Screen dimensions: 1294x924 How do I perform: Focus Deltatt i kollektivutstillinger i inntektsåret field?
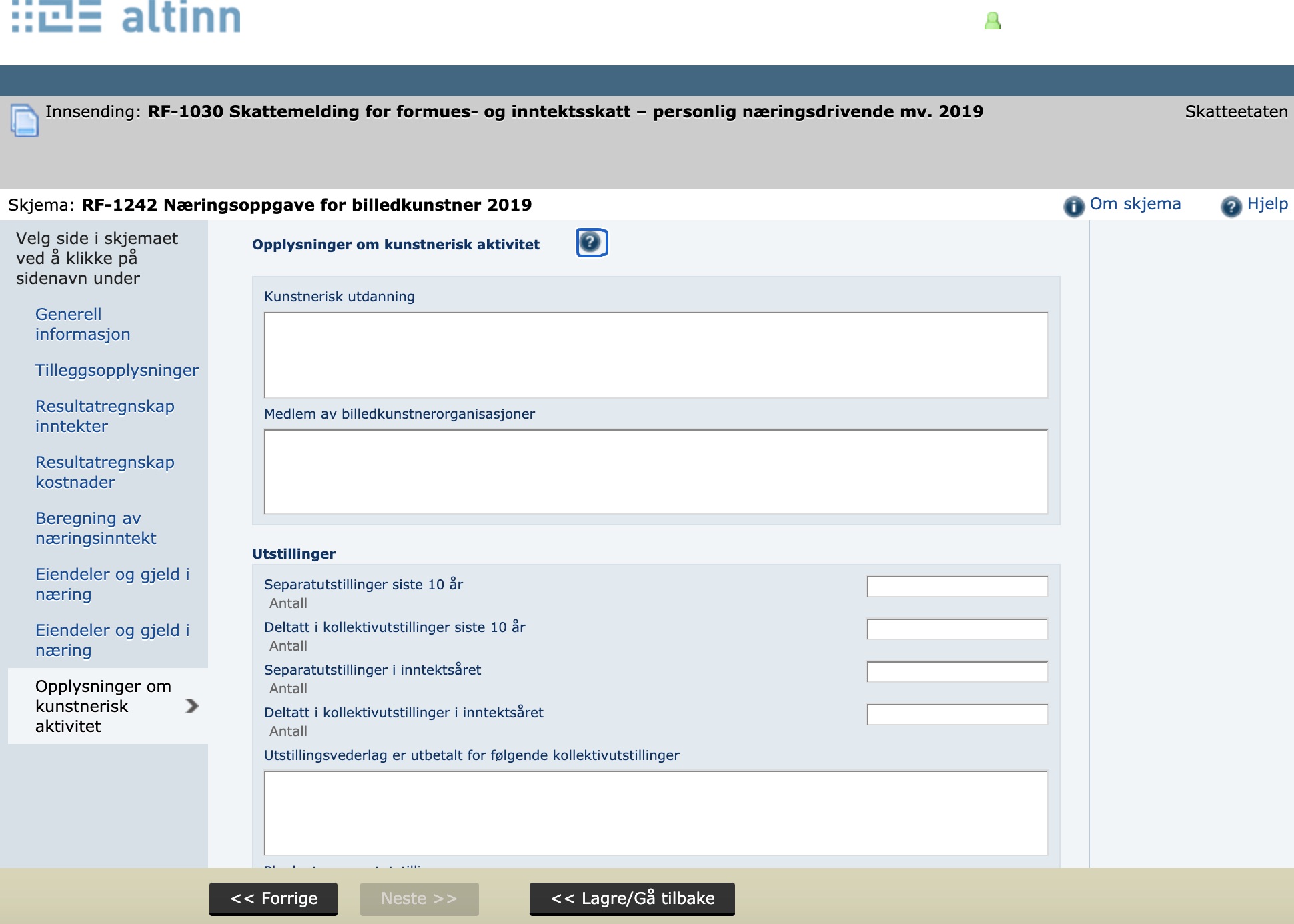pyautogui.click(x=956, y=715)
